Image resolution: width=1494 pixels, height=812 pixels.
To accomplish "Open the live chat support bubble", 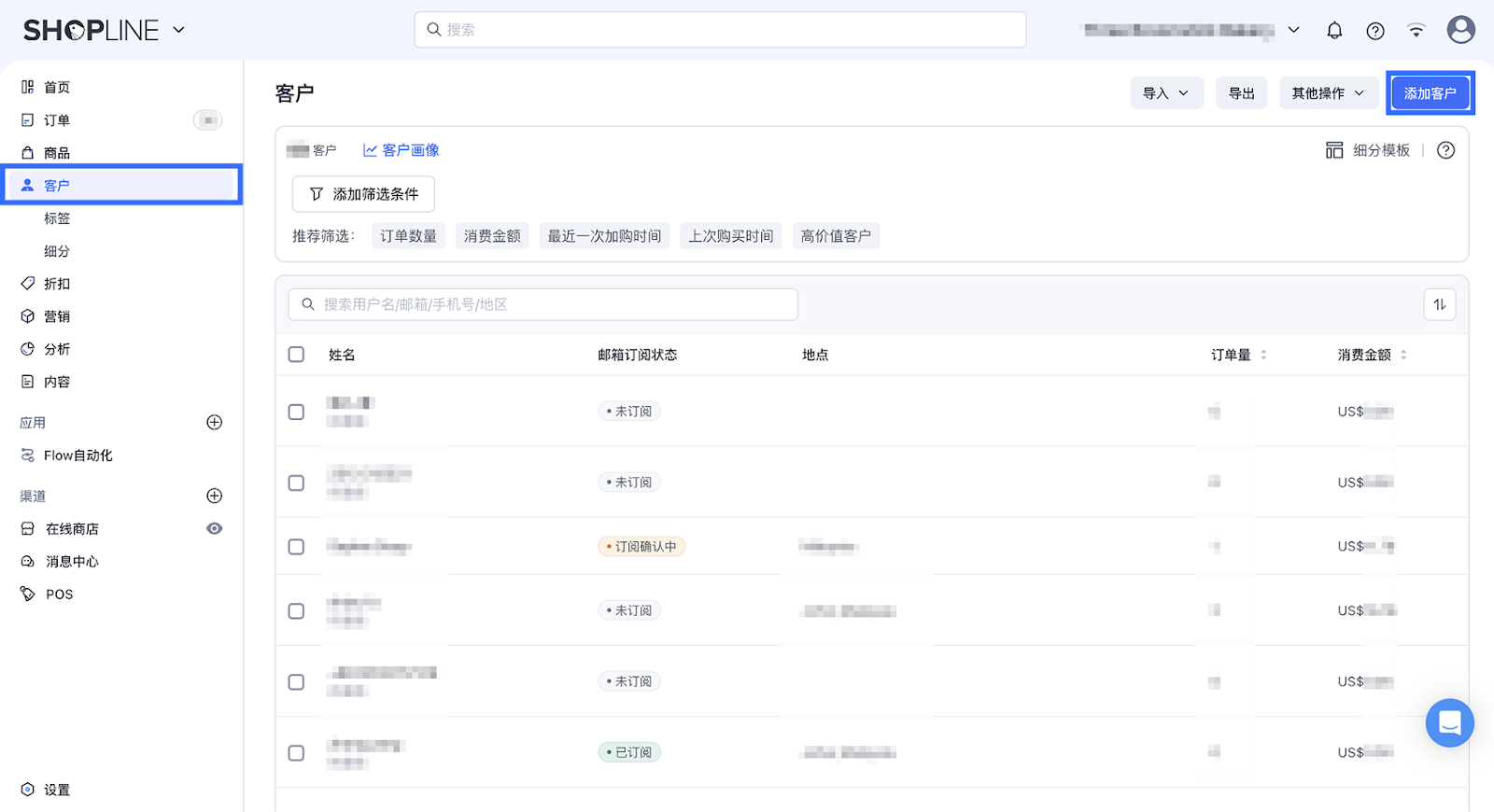I will (1449, 723).
